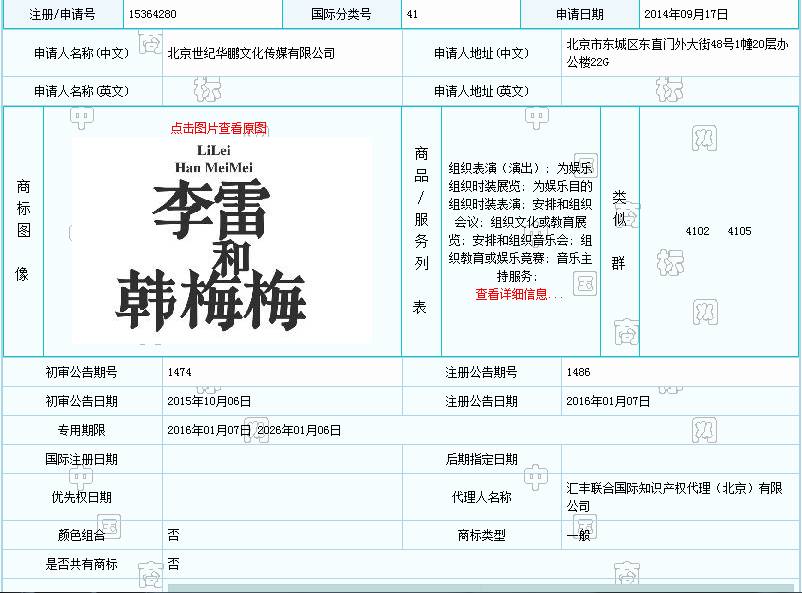This screenshot has height=593, width=802.
Task: Open the '查看详细信息...' red link
Action: (519, 295)
